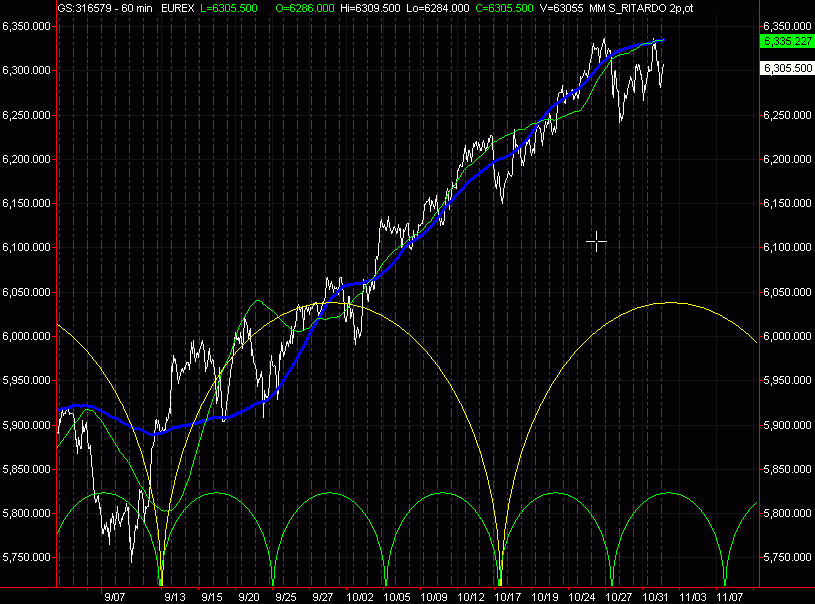Select the 10/02 date on time axis
The image size is (815, 604).
coord(359,595)
